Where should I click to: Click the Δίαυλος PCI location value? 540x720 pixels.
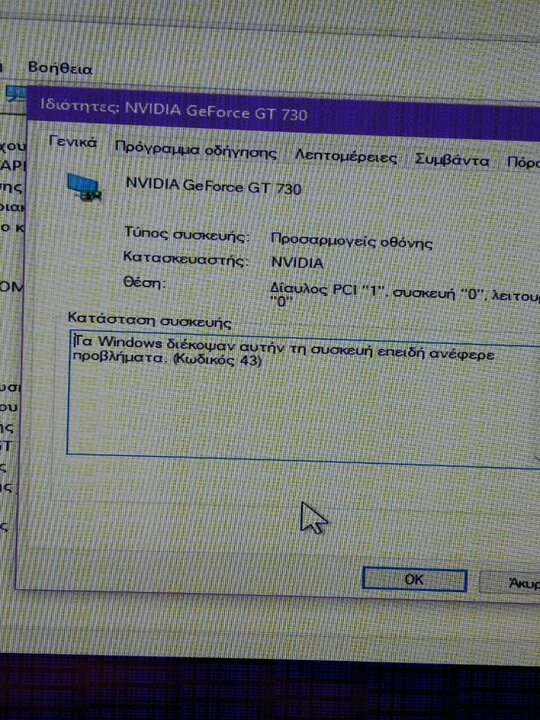pos(405,295)
